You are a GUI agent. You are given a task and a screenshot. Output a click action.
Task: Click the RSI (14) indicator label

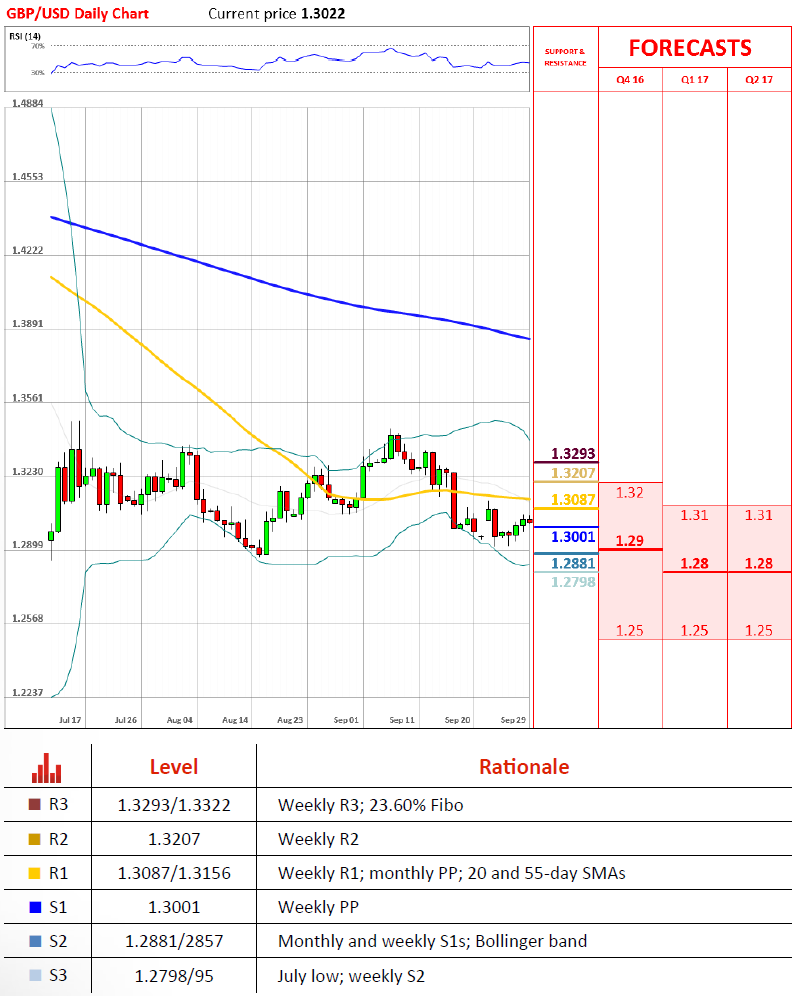coord(25,36)
